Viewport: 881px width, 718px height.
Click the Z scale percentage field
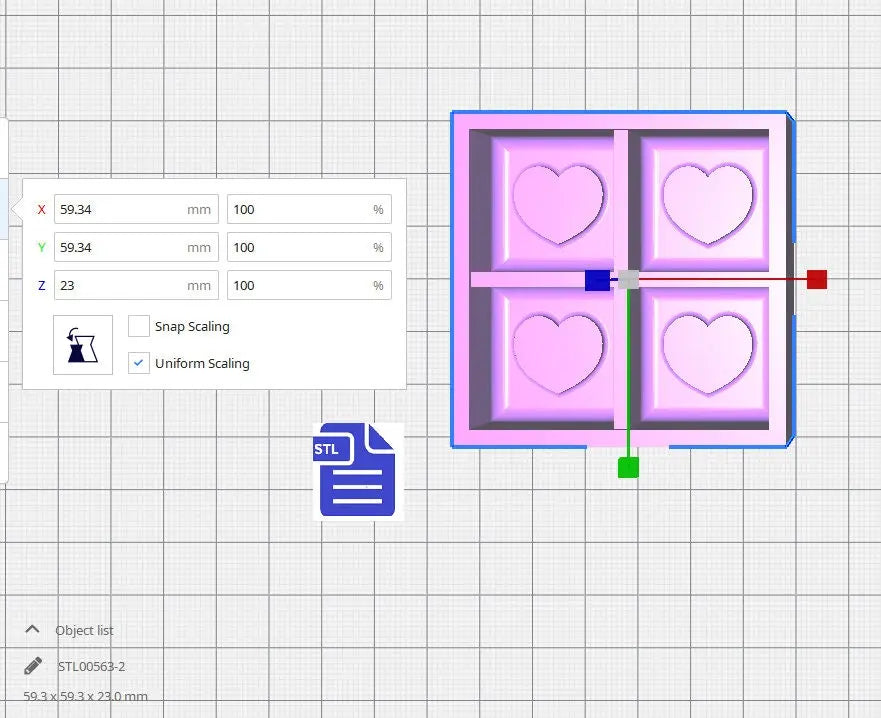(x=300, y=285)
